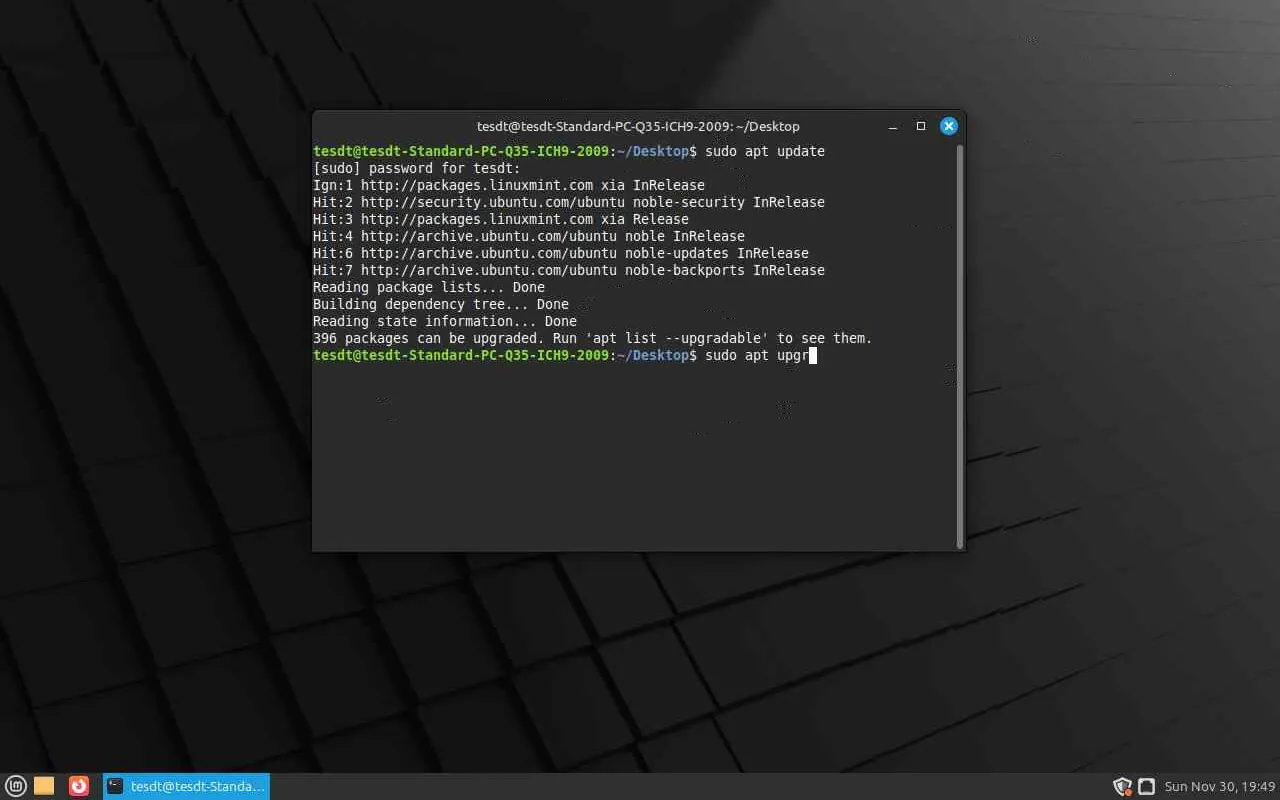Click the 'Ign:1' linuxmint xia InRelease line
The height and width of the screenshot is (800, 1280).
(x=509, y=186)
